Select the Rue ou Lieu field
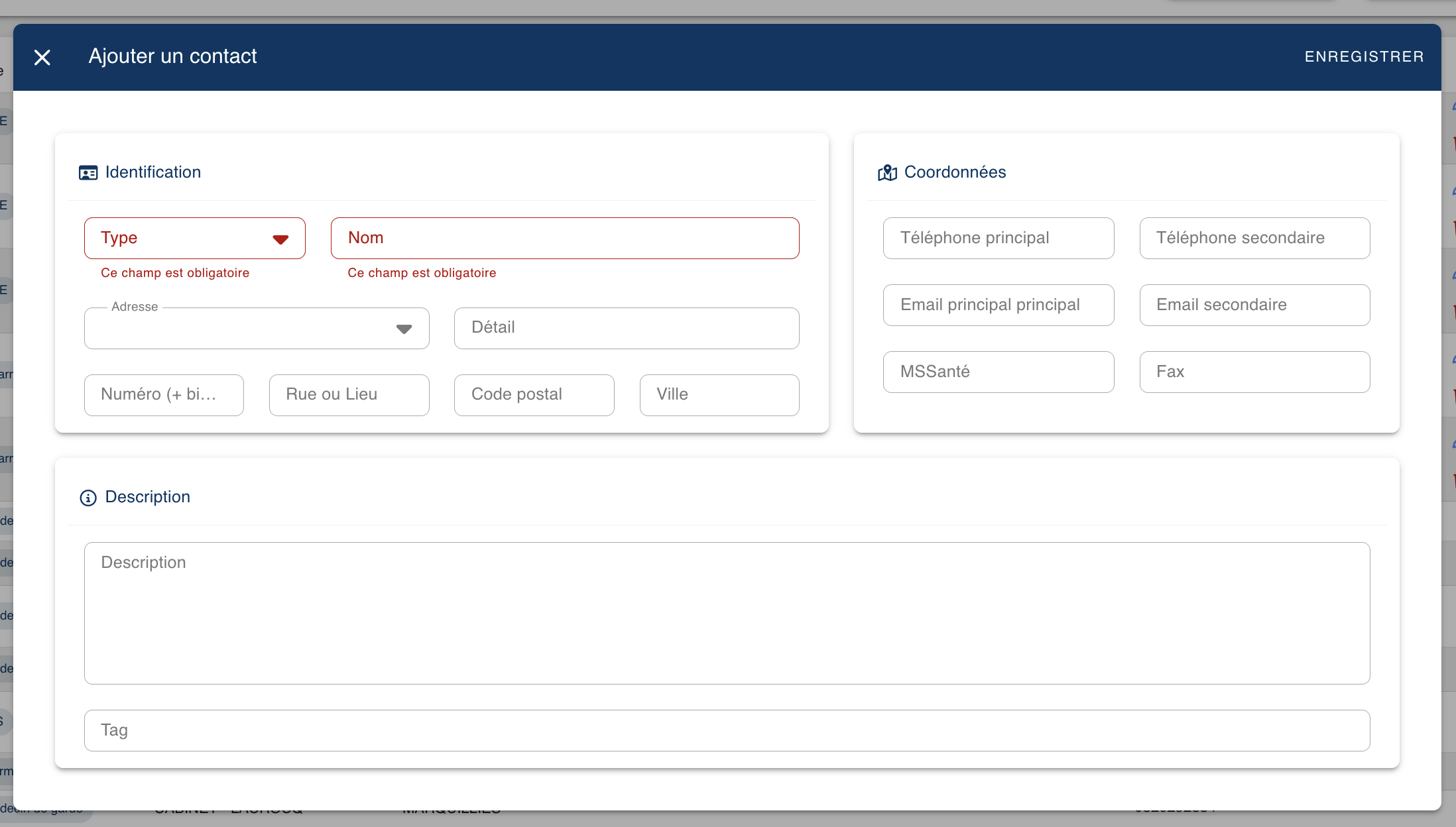This screenshot has height=827, width=1456. (x=349, y=395)
